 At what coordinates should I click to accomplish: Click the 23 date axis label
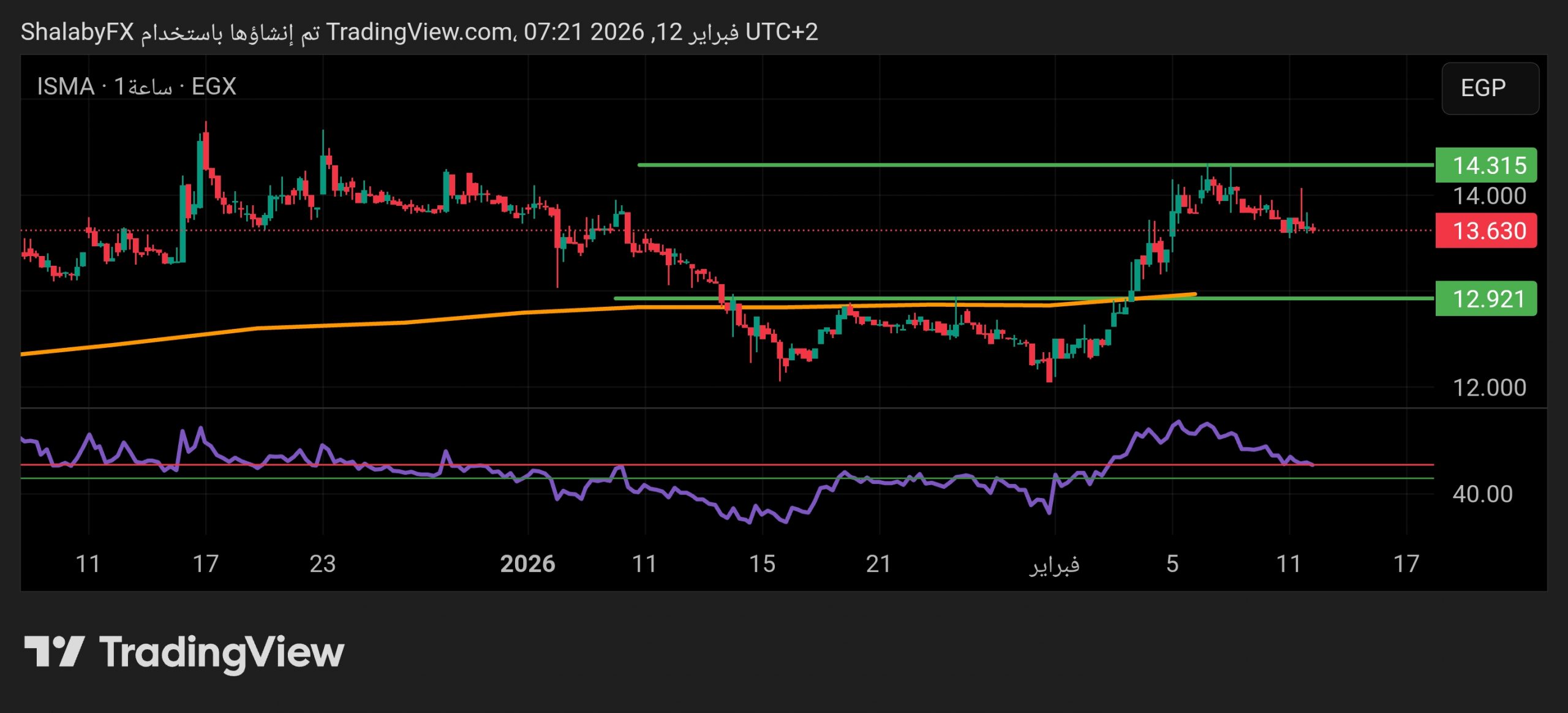click(x=323, y=564)
